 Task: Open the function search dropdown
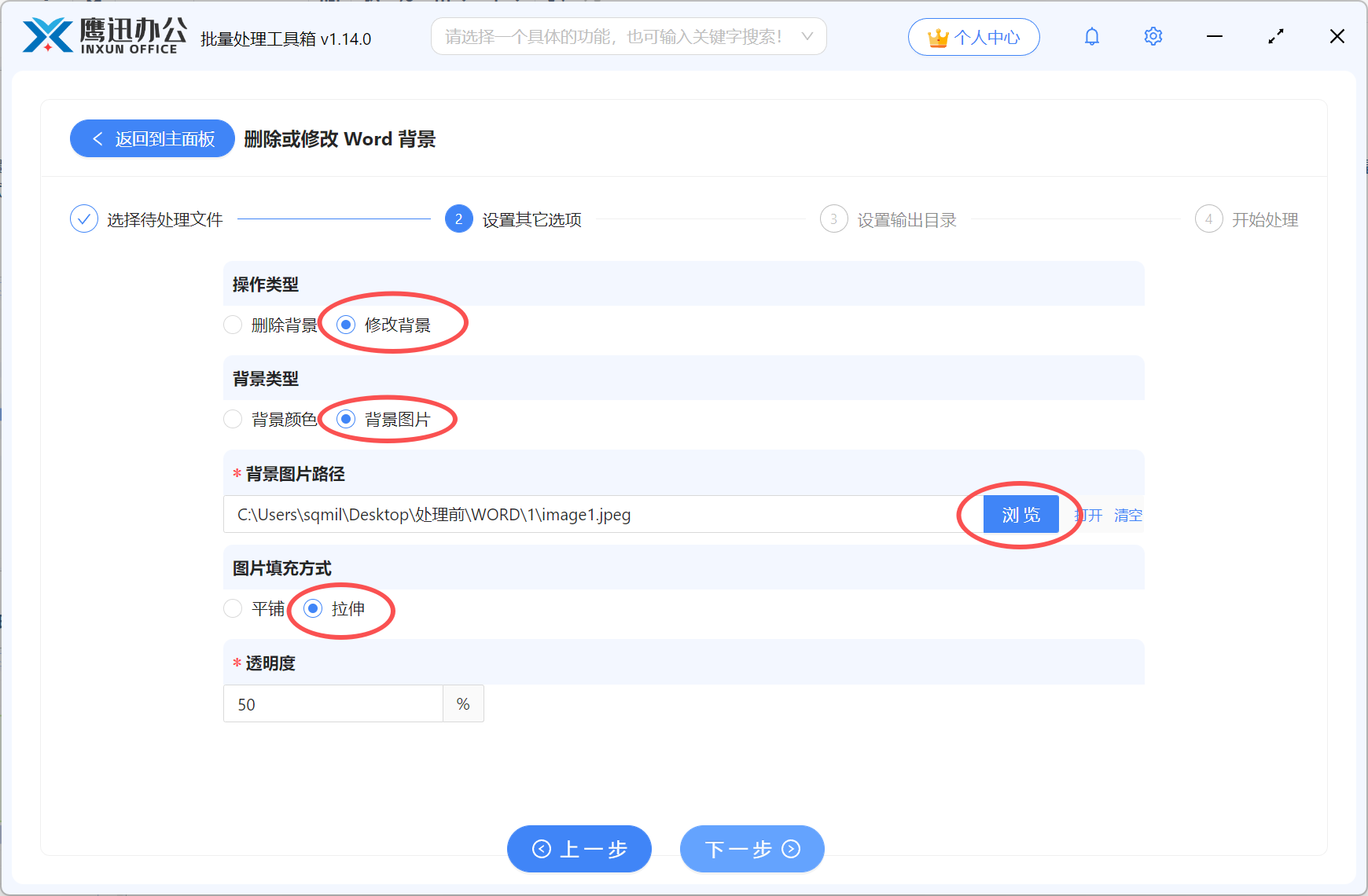click(x=807, y=35)
